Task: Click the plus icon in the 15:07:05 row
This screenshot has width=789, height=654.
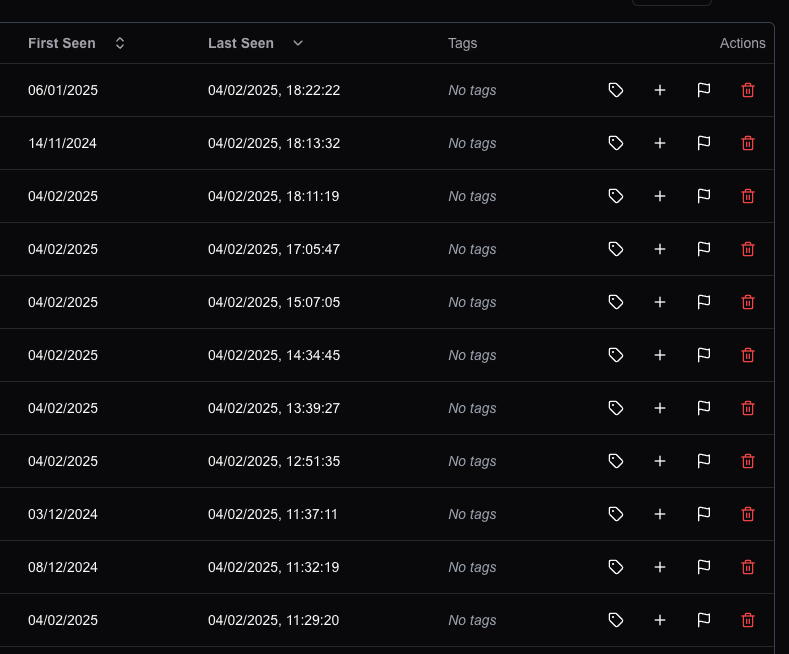Action: [660, 302]
